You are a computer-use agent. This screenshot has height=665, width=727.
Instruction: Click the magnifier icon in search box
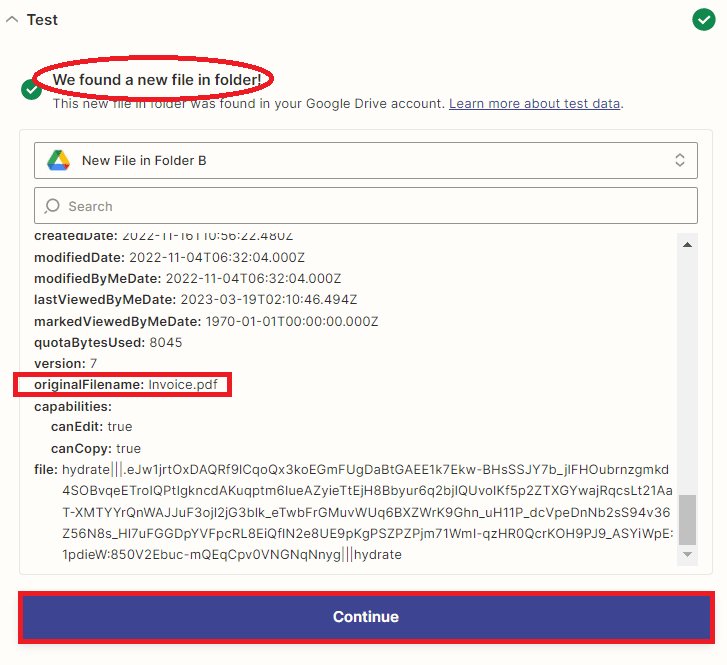tap(53, 206)
